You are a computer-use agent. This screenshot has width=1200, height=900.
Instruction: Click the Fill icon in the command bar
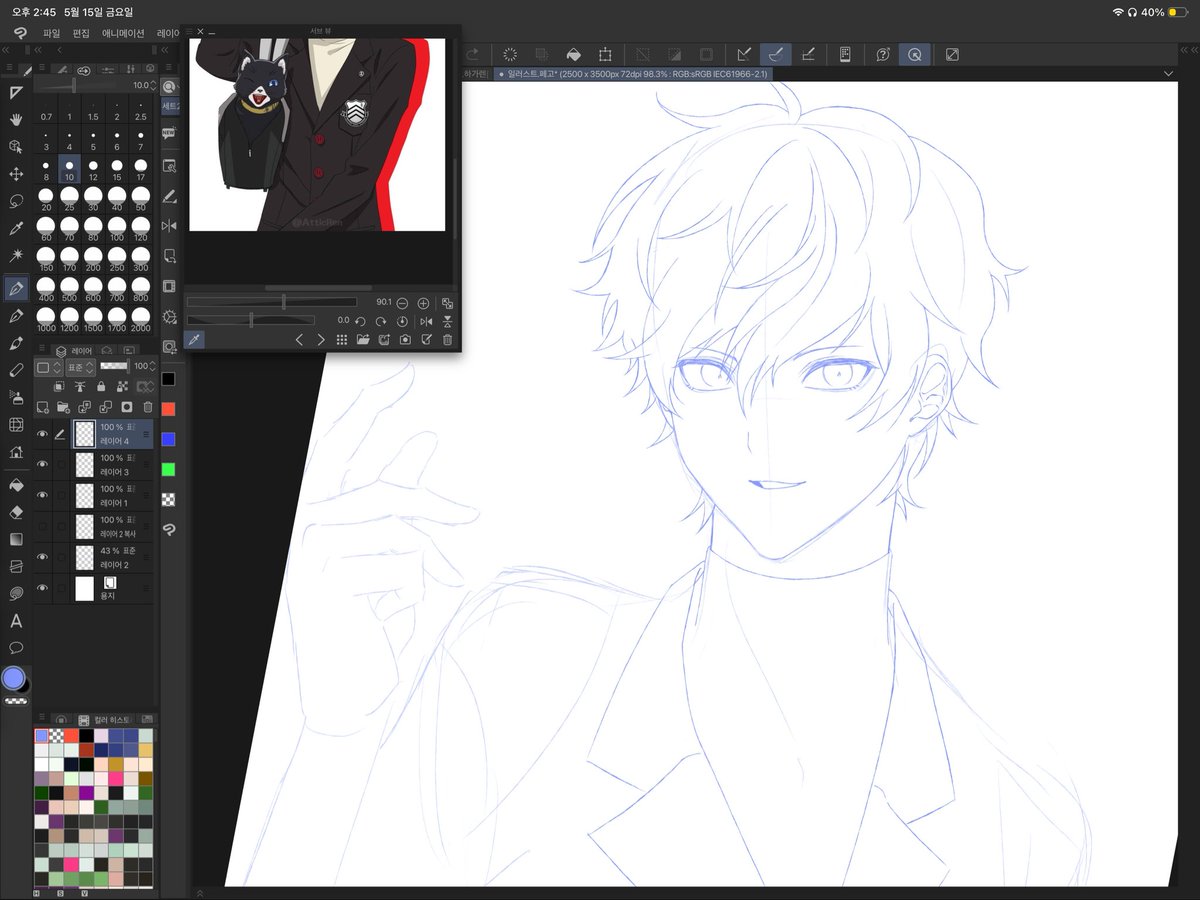573,54
